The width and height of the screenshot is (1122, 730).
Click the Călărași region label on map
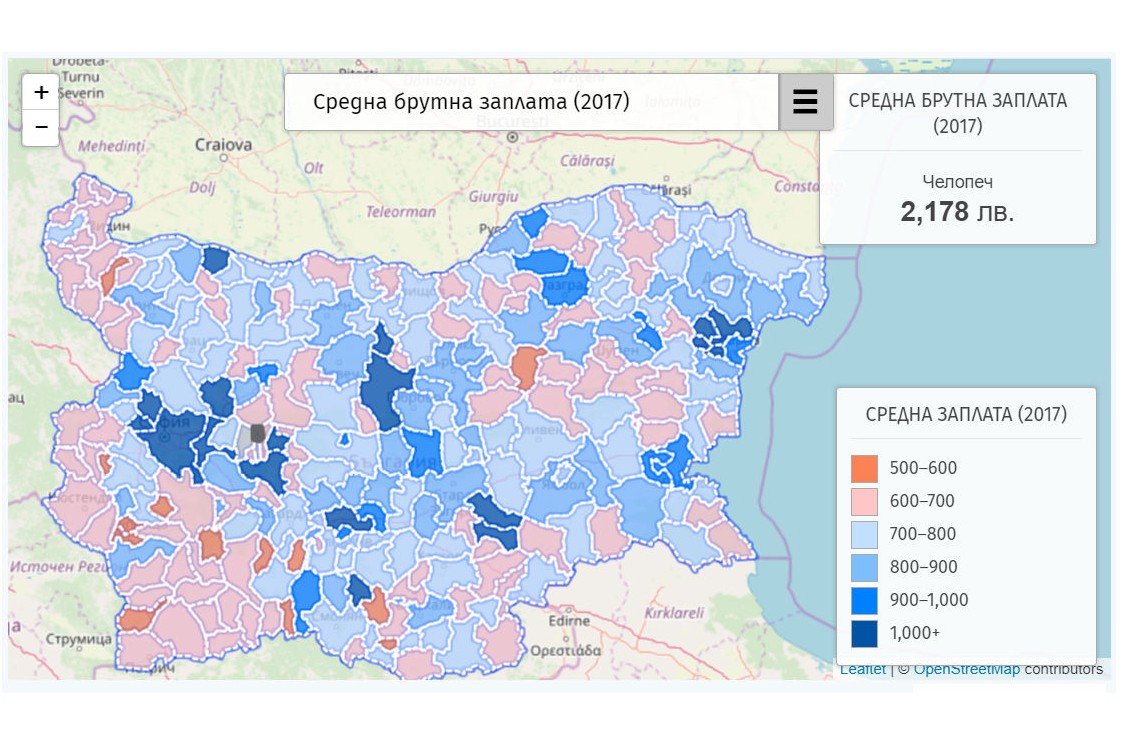point(587,160)
